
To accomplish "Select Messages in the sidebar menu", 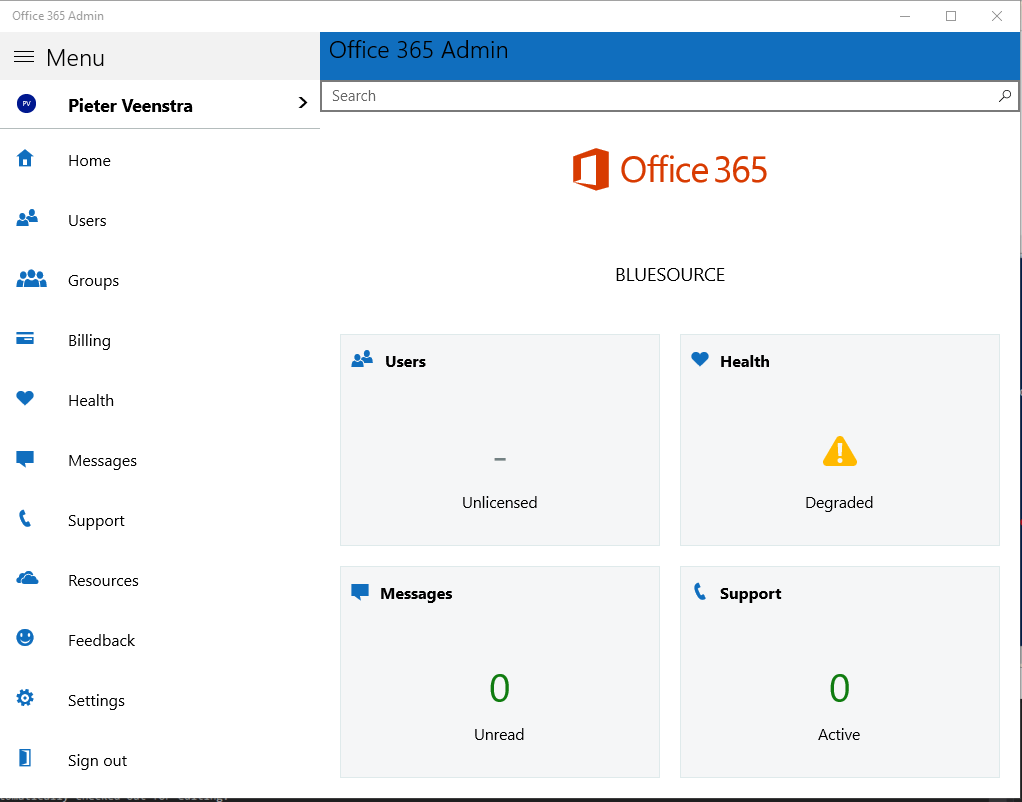I will [160, 460].
